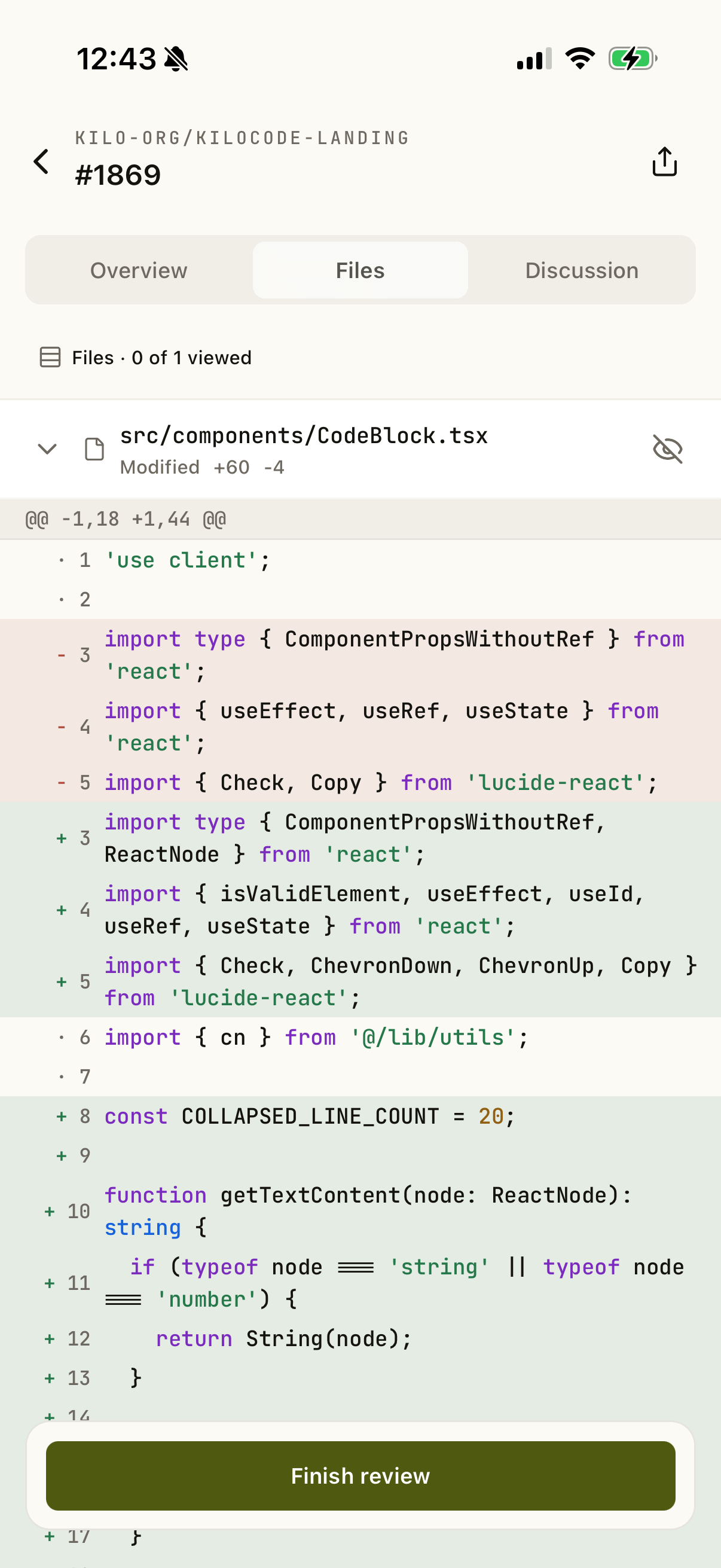Tap the Wi-Fi status icon

(580, 59)
